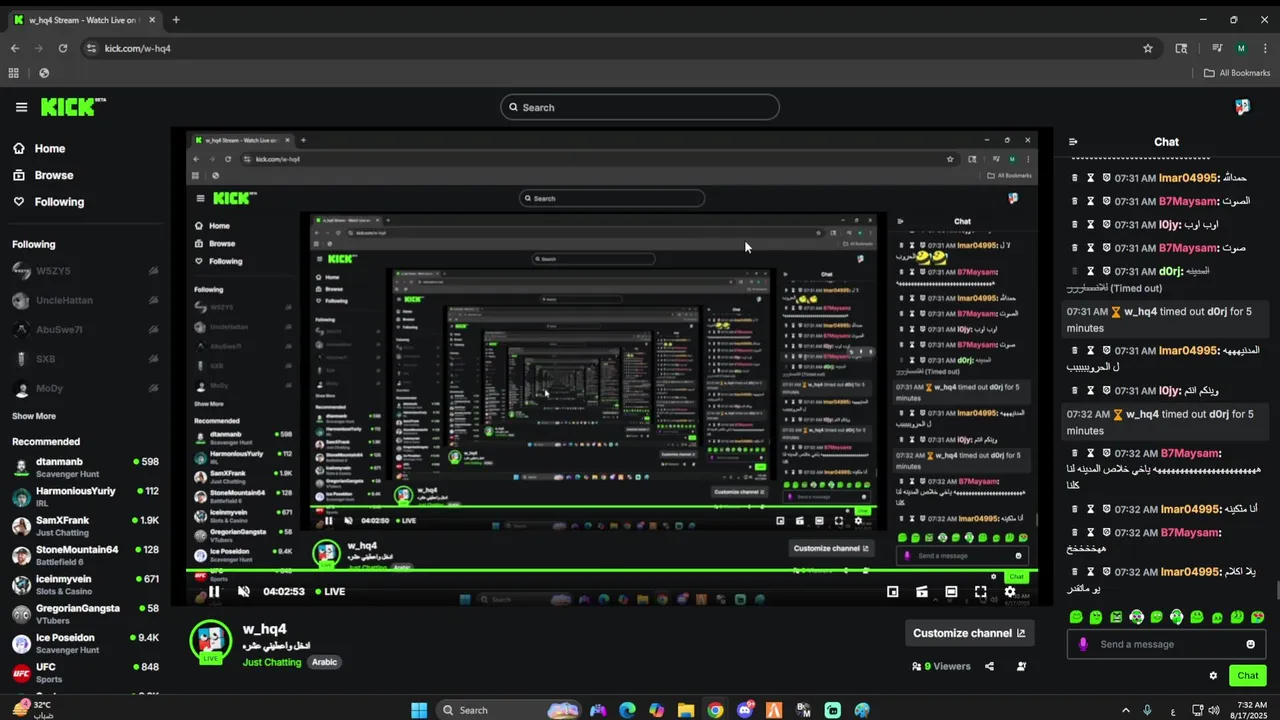Enter fullscreen mode in player
Viewport: 1280px width, 720px height.
click(981, 592)
